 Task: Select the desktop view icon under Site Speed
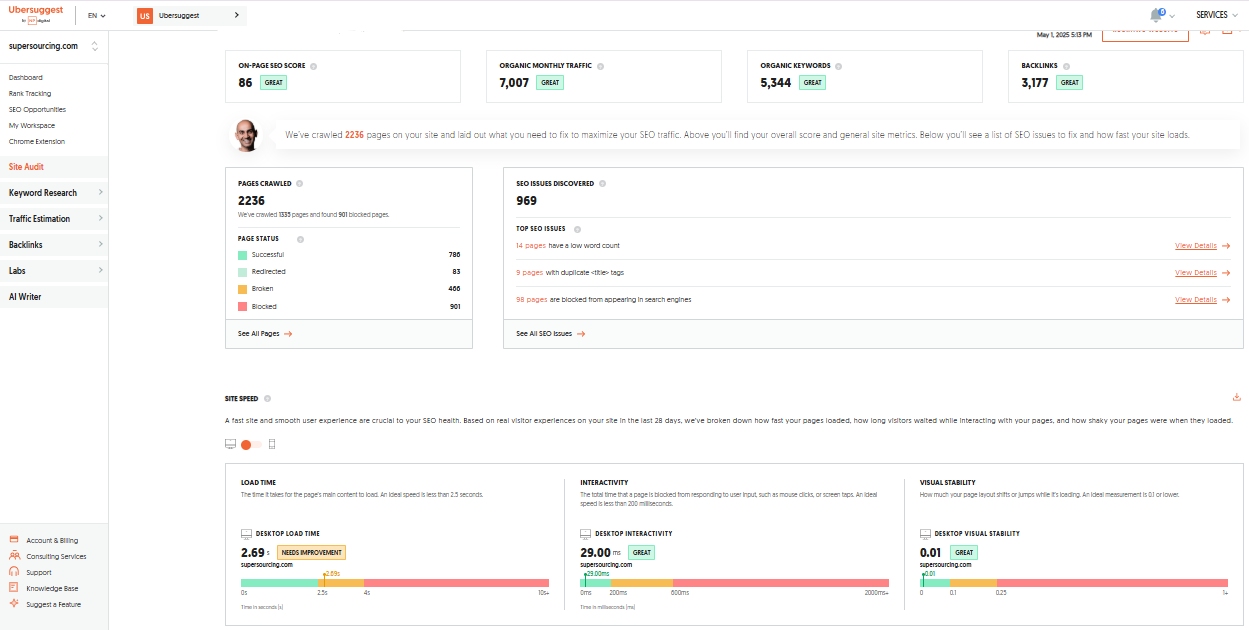click(x=231, y=444)
